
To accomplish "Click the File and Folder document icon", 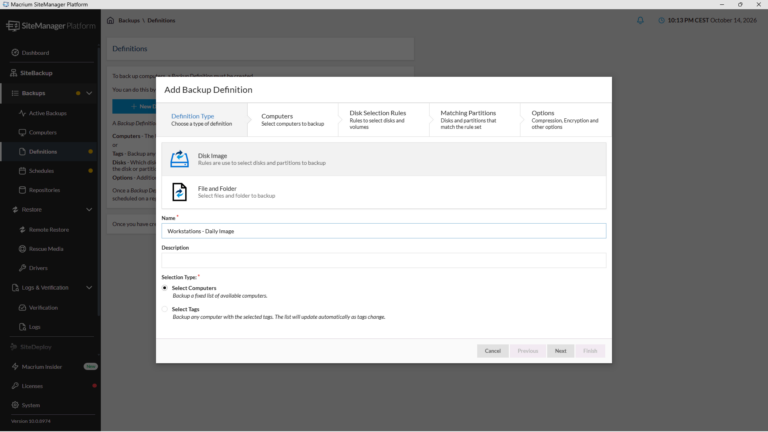I will 179,192.
